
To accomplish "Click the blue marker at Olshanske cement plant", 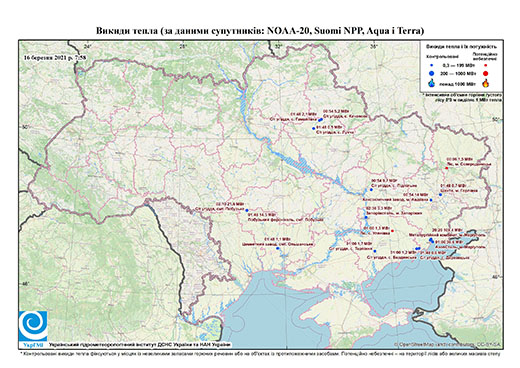I will point(277,248).
